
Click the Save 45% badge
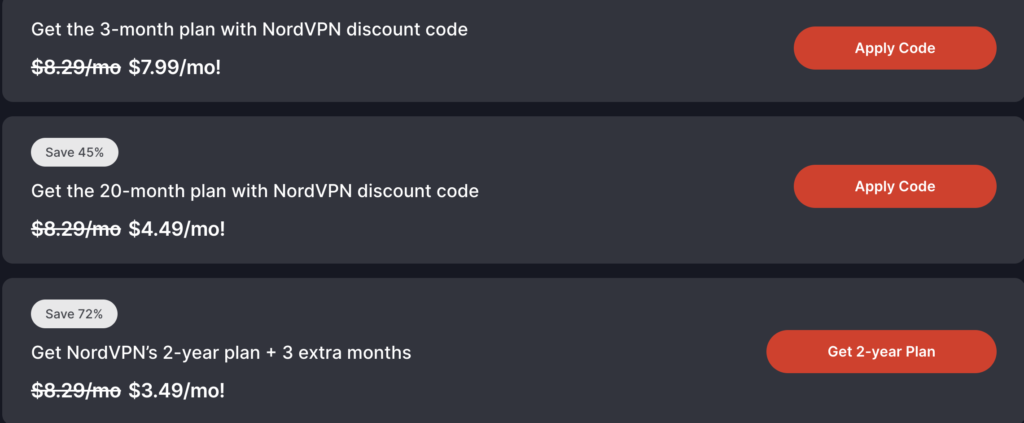75,152
